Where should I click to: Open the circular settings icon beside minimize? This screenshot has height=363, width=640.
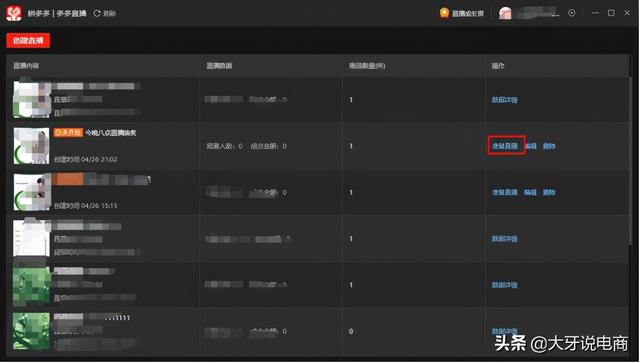571,13
